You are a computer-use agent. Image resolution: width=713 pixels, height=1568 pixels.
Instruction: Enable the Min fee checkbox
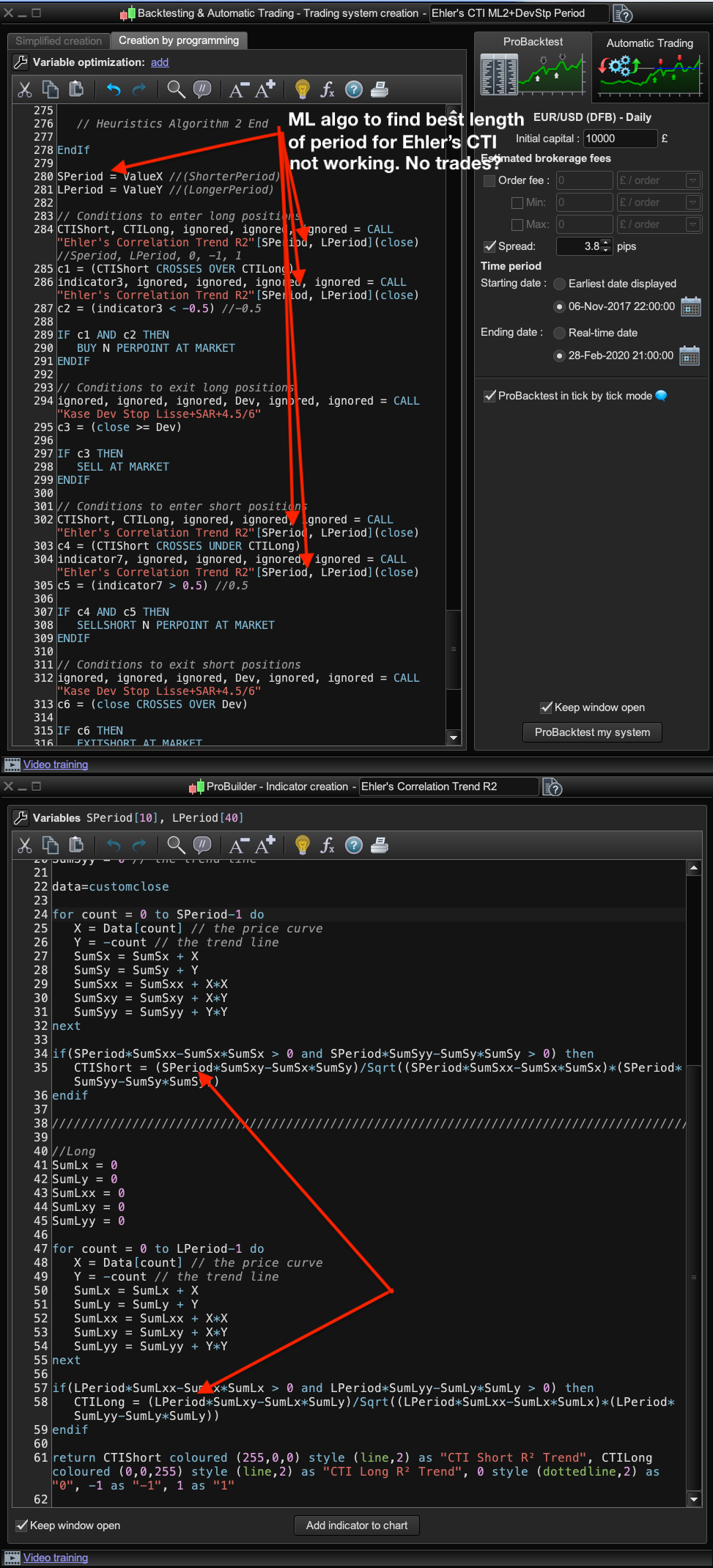(517, 202)
